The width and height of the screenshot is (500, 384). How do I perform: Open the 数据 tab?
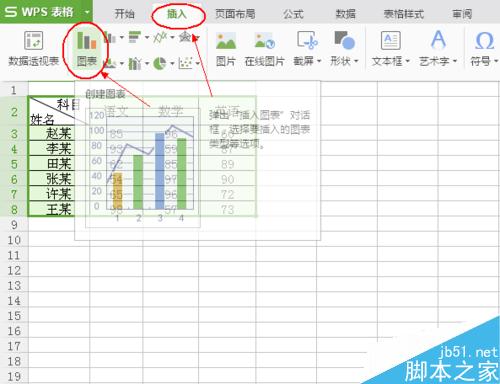(x=345, y=14)
